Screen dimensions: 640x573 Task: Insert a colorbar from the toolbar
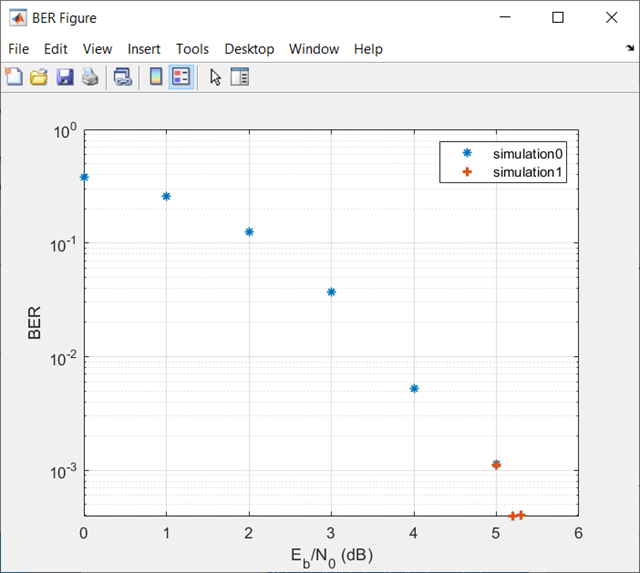point(156,77)
